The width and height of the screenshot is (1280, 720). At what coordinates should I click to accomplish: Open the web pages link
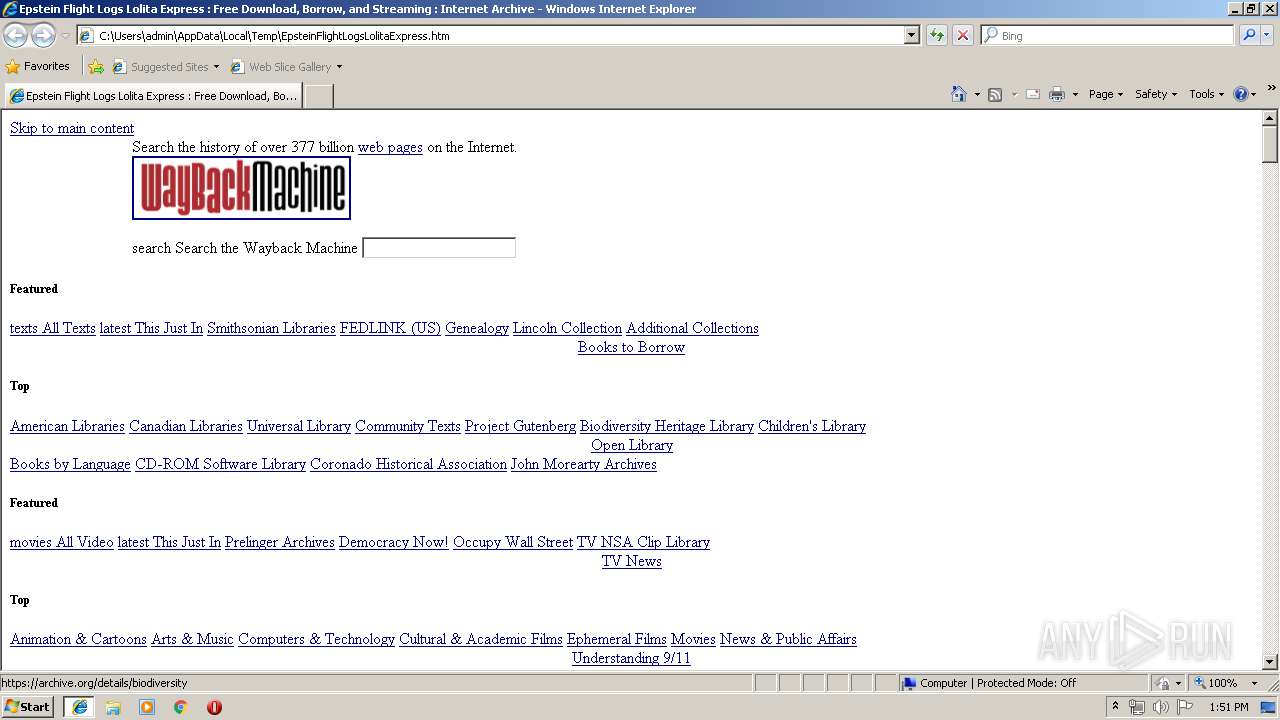(x=390, y=147)
